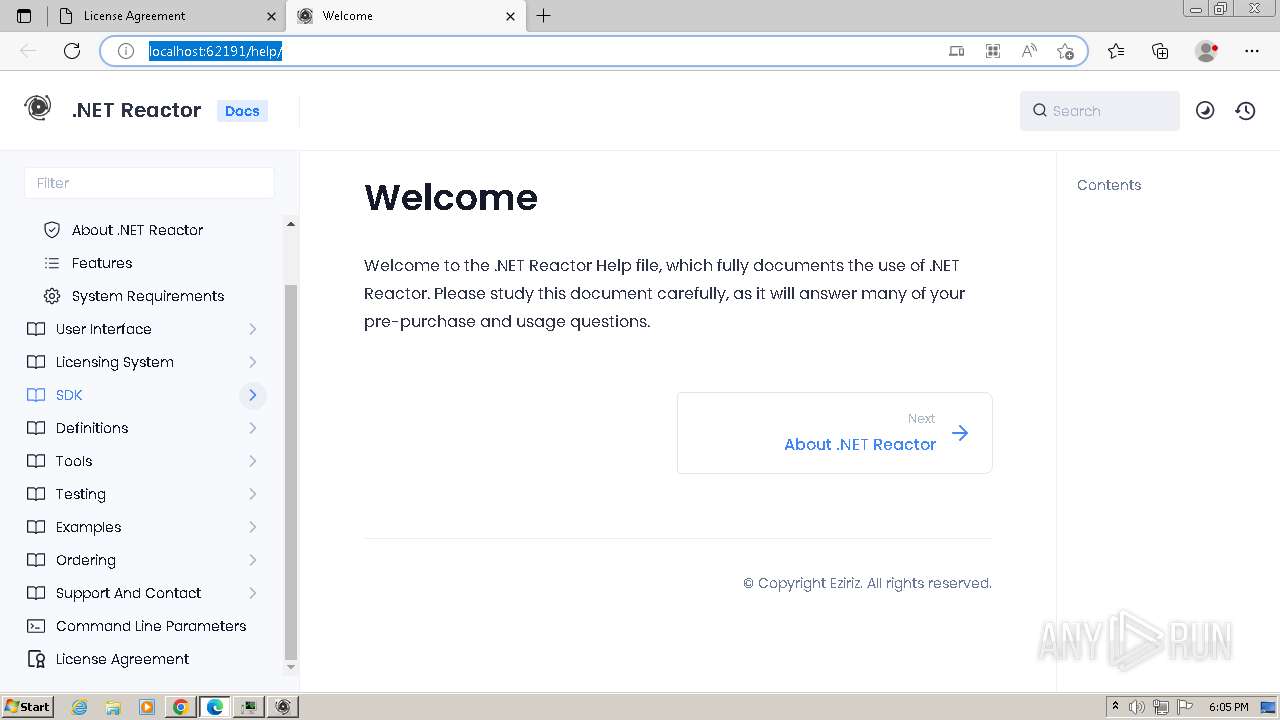The width and height of the screenshot is (1280, 720).
Task: Click the Docs badge link
Action: (242, 111)
